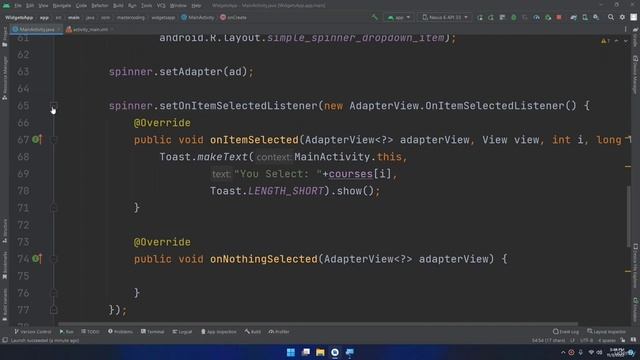This screenshot has height=360, width=640.
Task: Click the onCreate breadcrumb
Action: (233, 18)
